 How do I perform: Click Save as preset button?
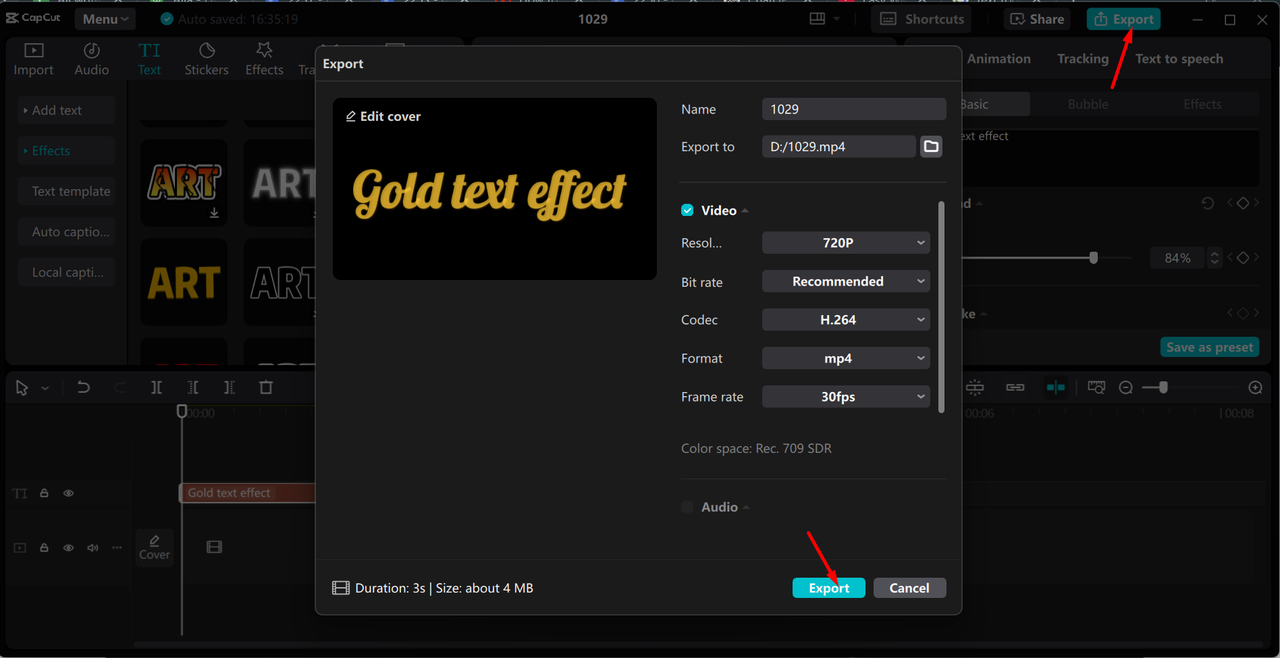1210,347
